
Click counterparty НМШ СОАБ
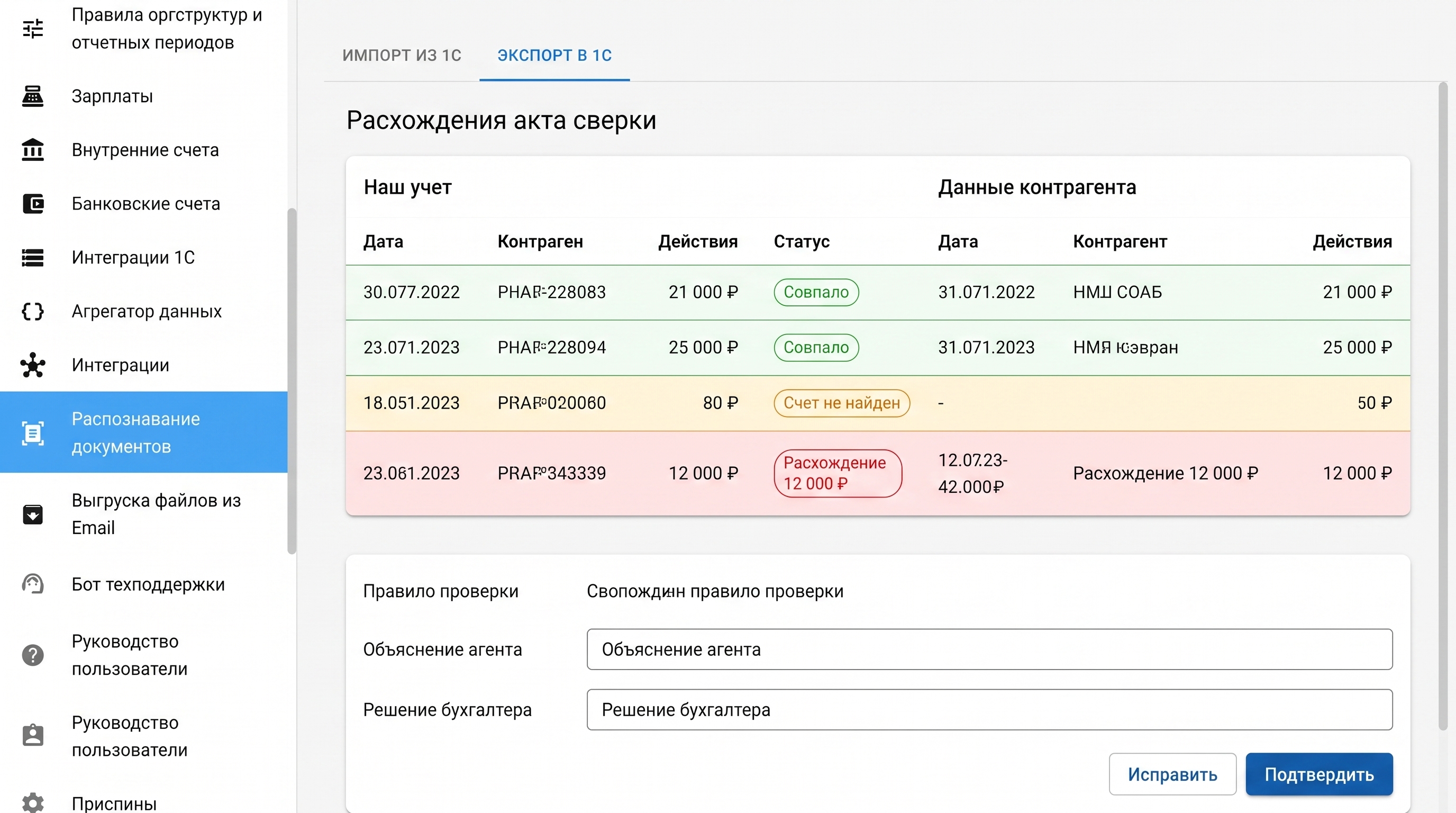pyautogui.click(x=1117, y=292)
